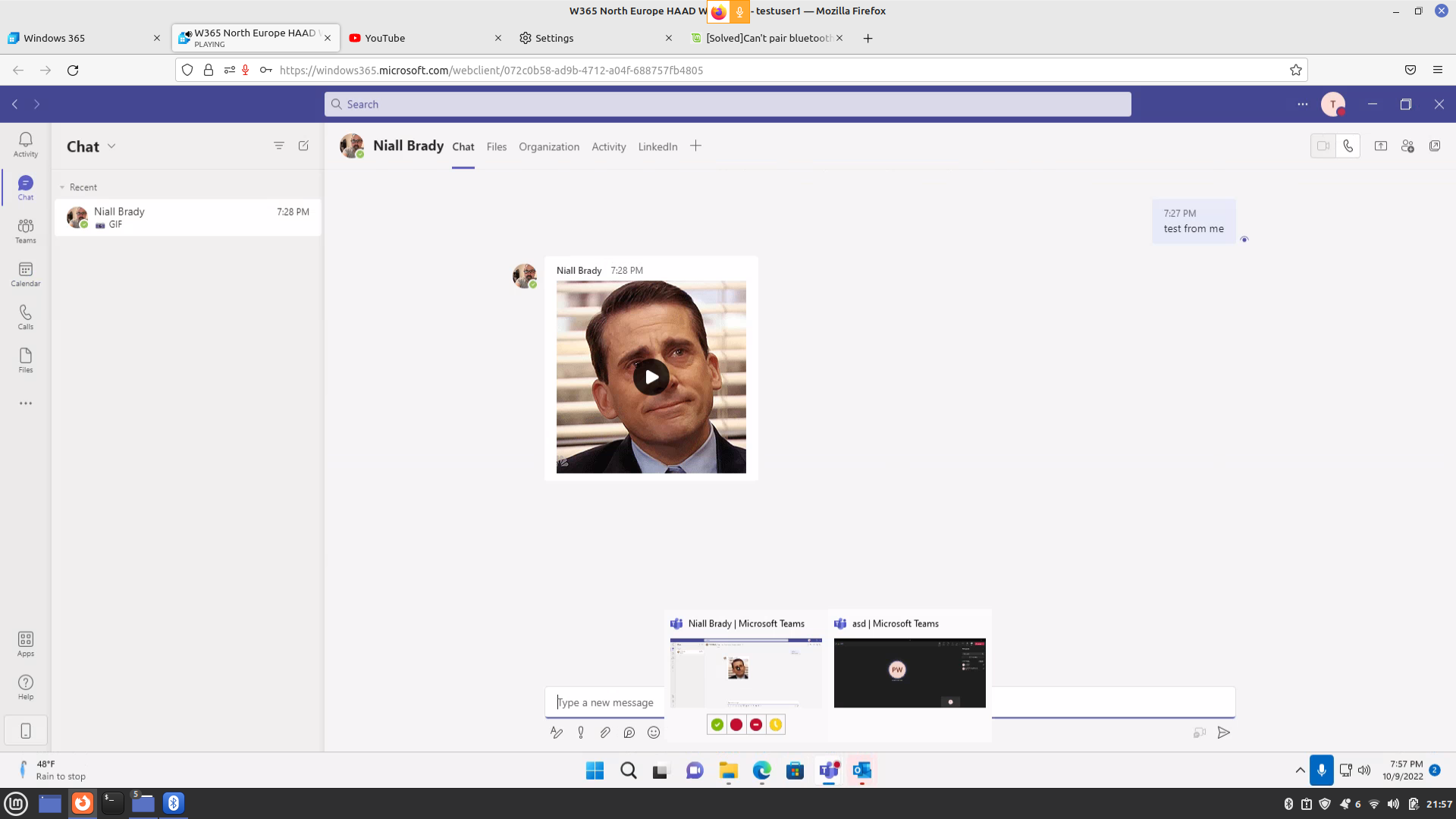
Task: Switch to the Windows 365 browser tab
Action: 85,38
